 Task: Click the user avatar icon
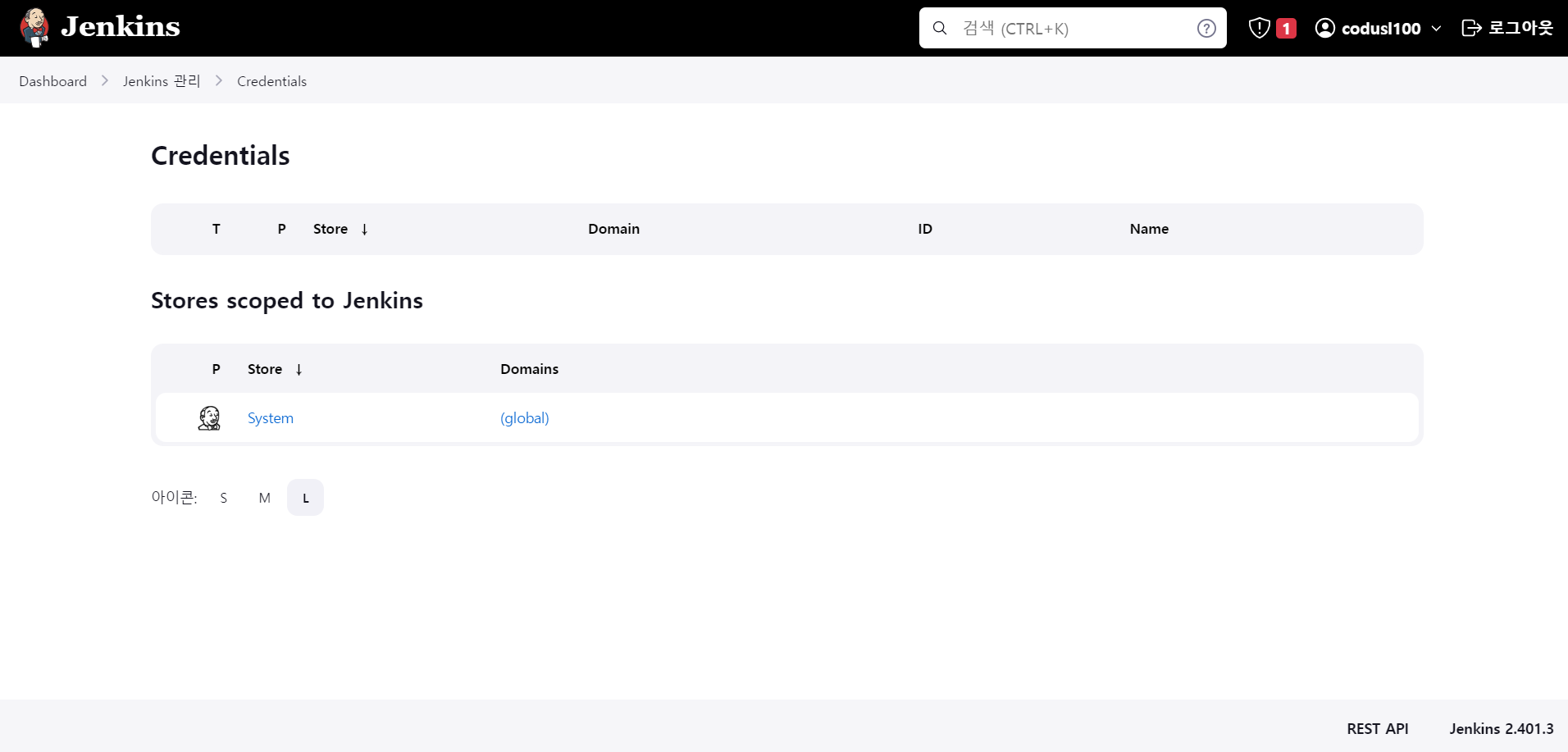tap(1325, 28)
